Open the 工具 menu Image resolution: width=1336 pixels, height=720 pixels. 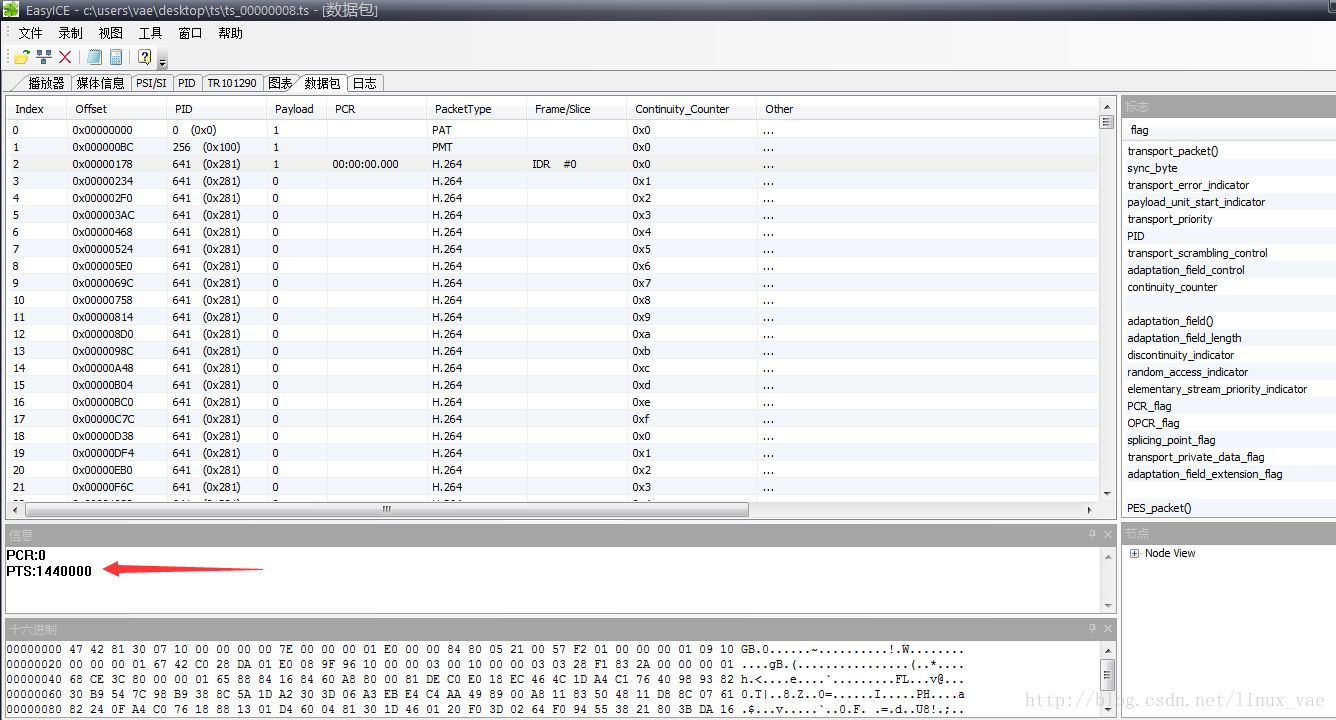coord(150,33)
